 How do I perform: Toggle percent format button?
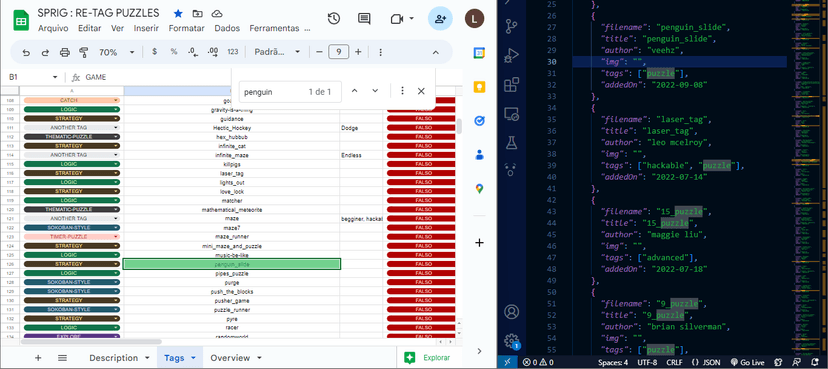[x=174, y=52]
